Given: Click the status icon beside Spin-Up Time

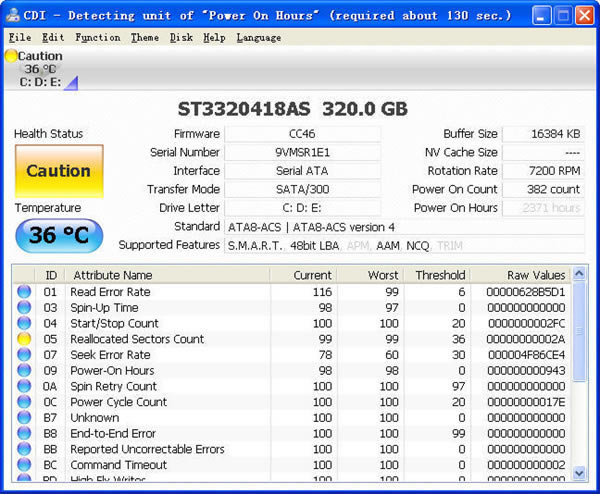Looking at the screenshot, I should (24, 308).
